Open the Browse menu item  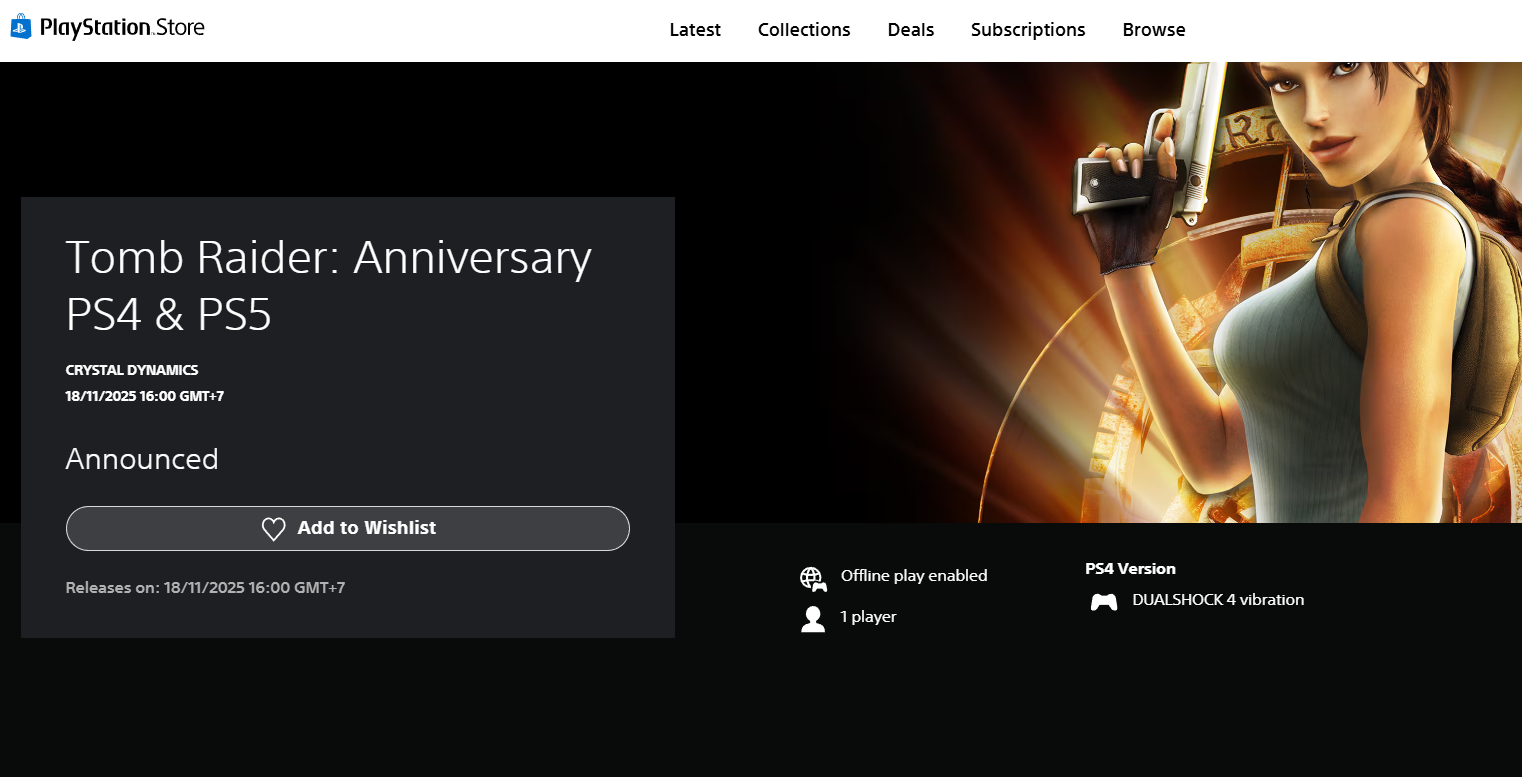coord(1153,30)
